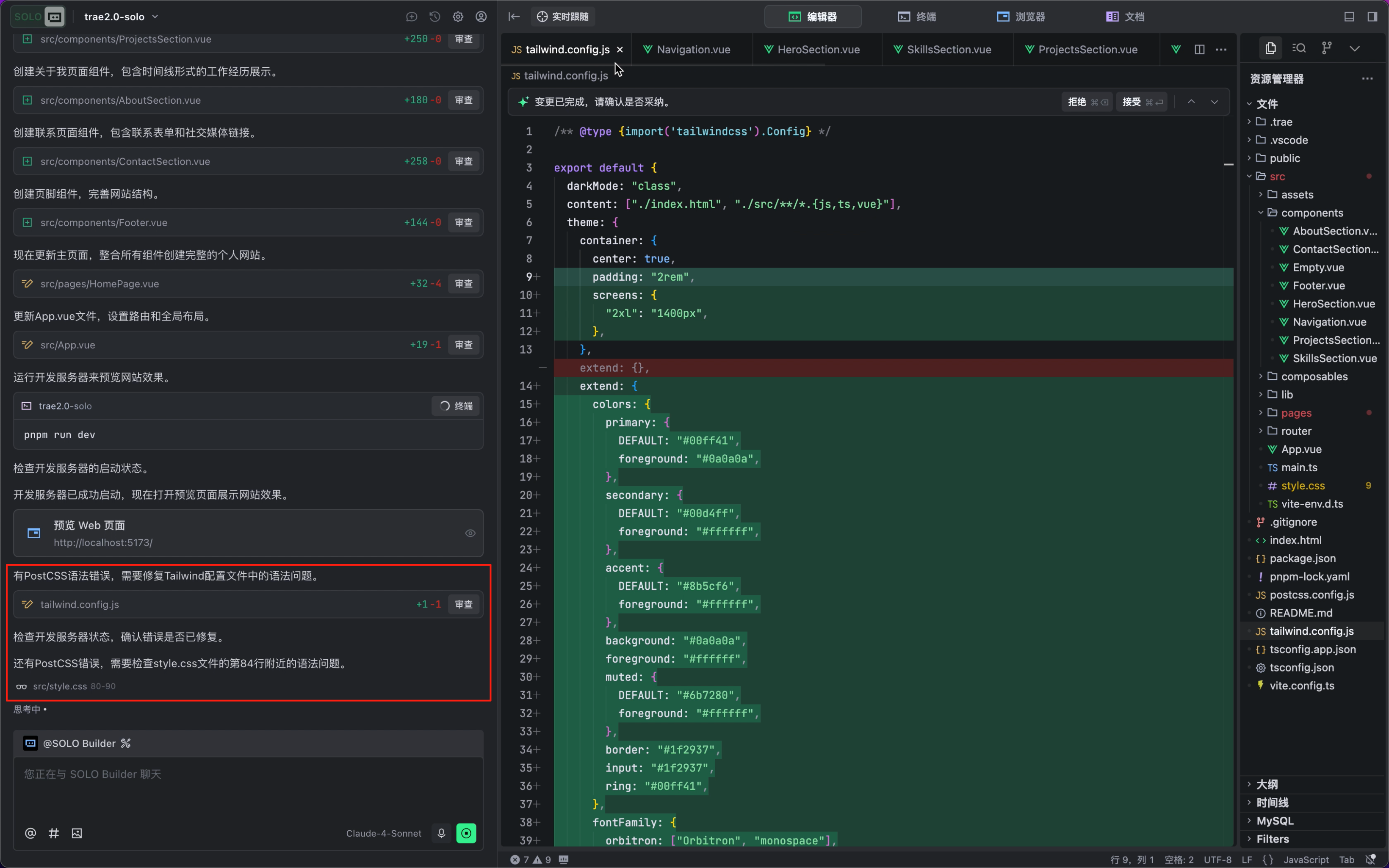
Task: Open the HeroSection.vue editor tab
Action: (818, 50)
